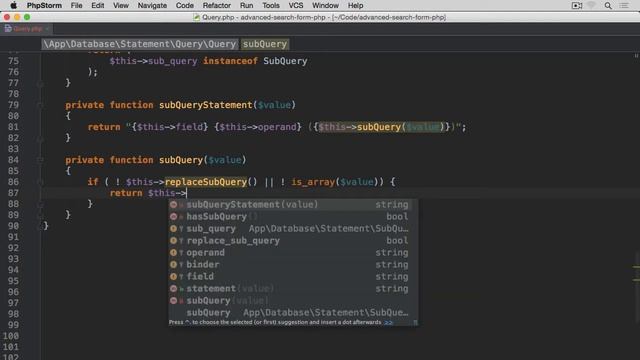640x360 pixels.
Task: Click instanceof keyword on line 75
Action: [230, 61]
